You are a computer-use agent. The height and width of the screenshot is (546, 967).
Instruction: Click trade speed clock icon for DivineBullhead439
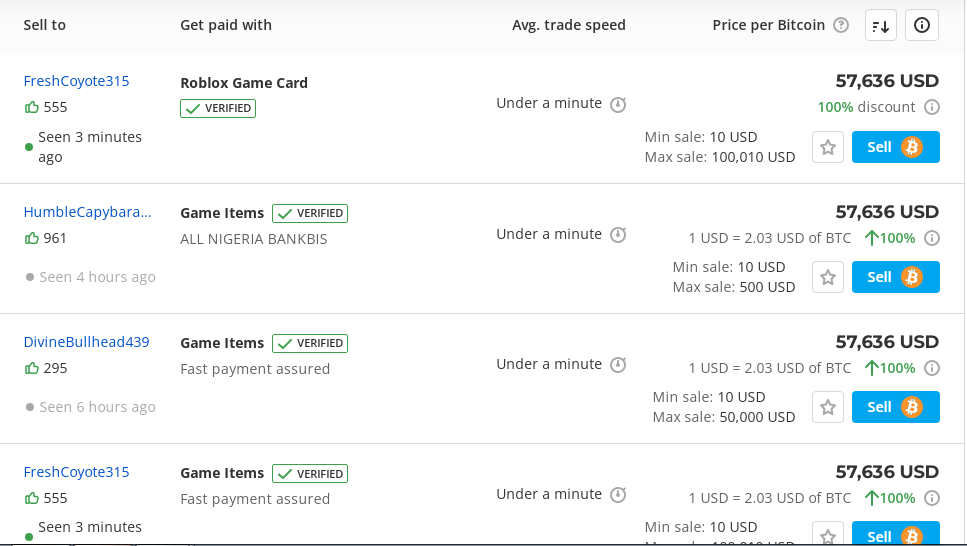618,365
